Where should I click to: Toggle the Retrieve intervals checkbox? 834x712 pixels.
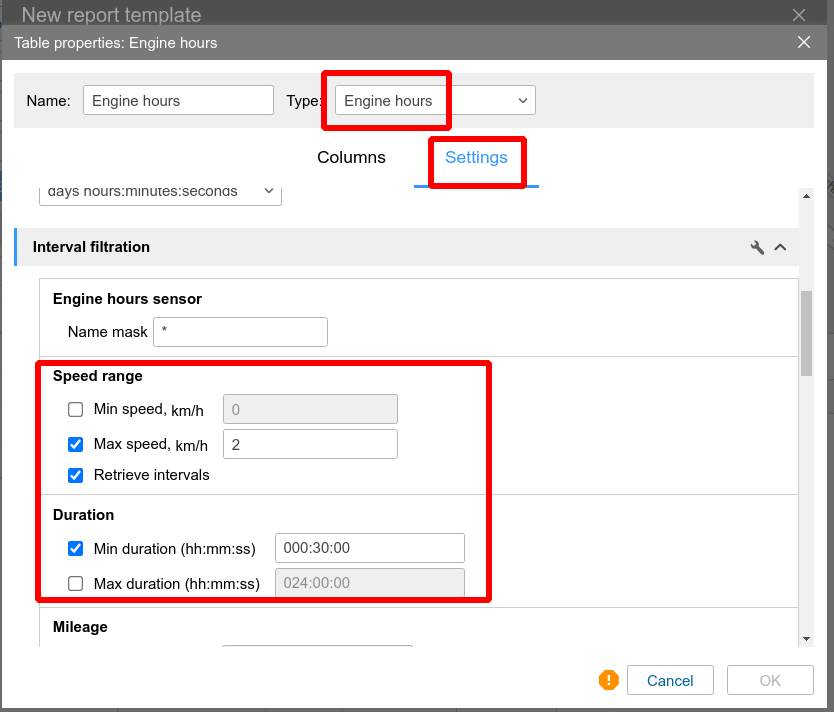coord(75,475)
